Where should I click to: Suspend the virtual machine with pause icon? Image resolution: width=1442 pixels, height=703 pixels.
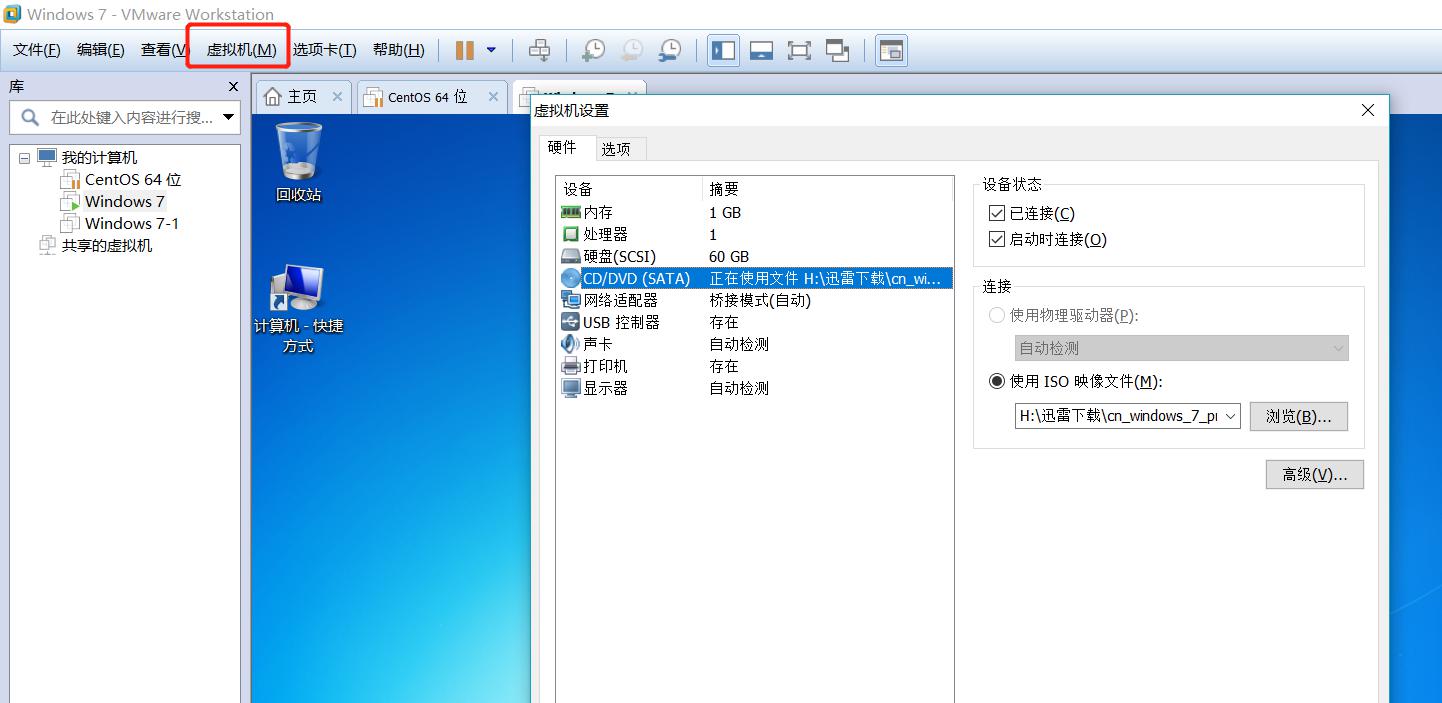point(463,50)
